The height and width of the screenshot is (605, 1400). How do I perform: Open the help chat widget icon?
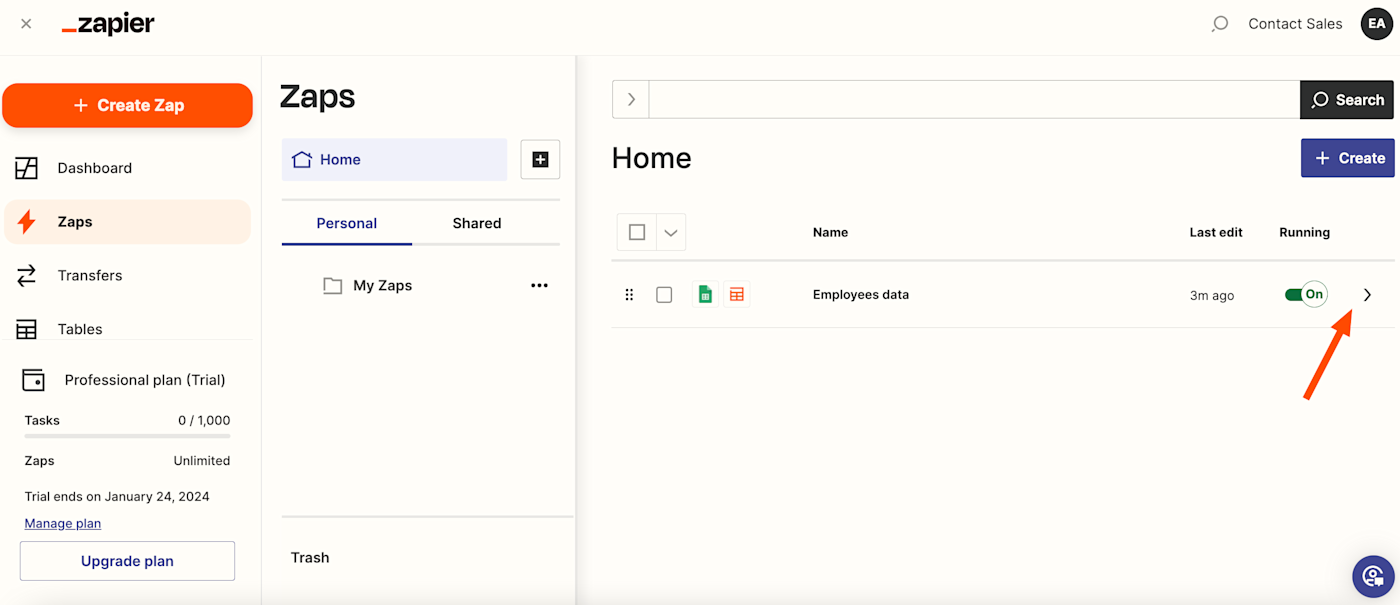click(1373, 576)
